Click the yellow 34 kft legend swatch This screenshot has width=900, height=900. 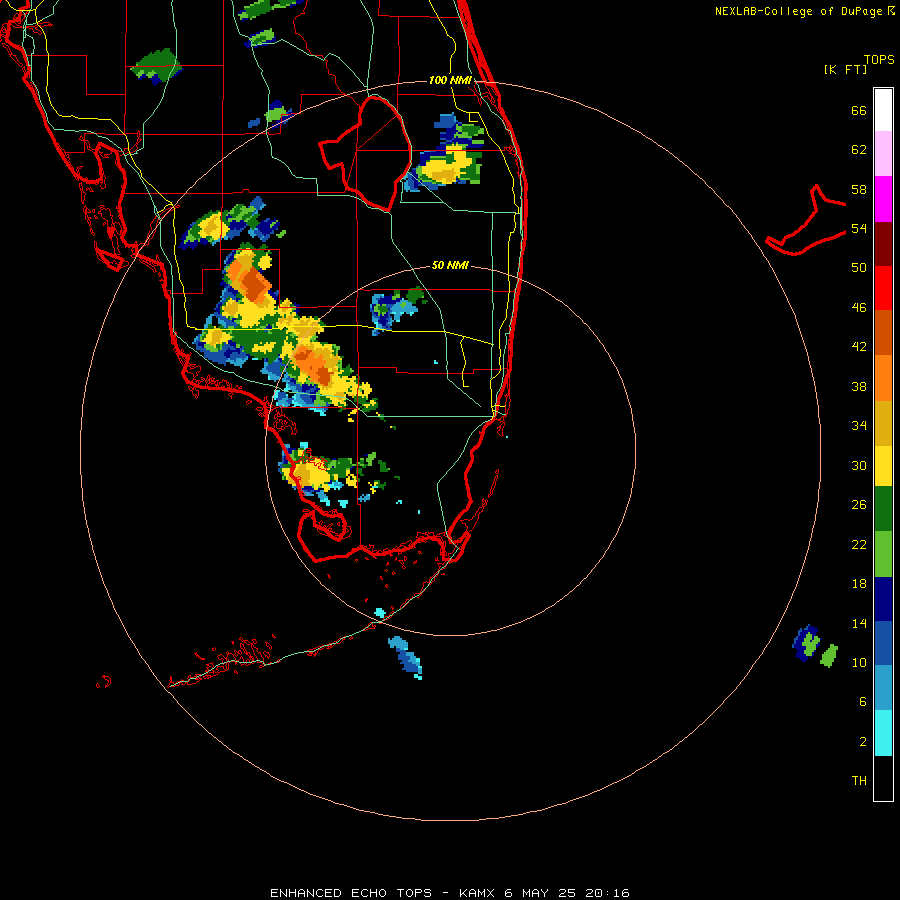[883, 466]
